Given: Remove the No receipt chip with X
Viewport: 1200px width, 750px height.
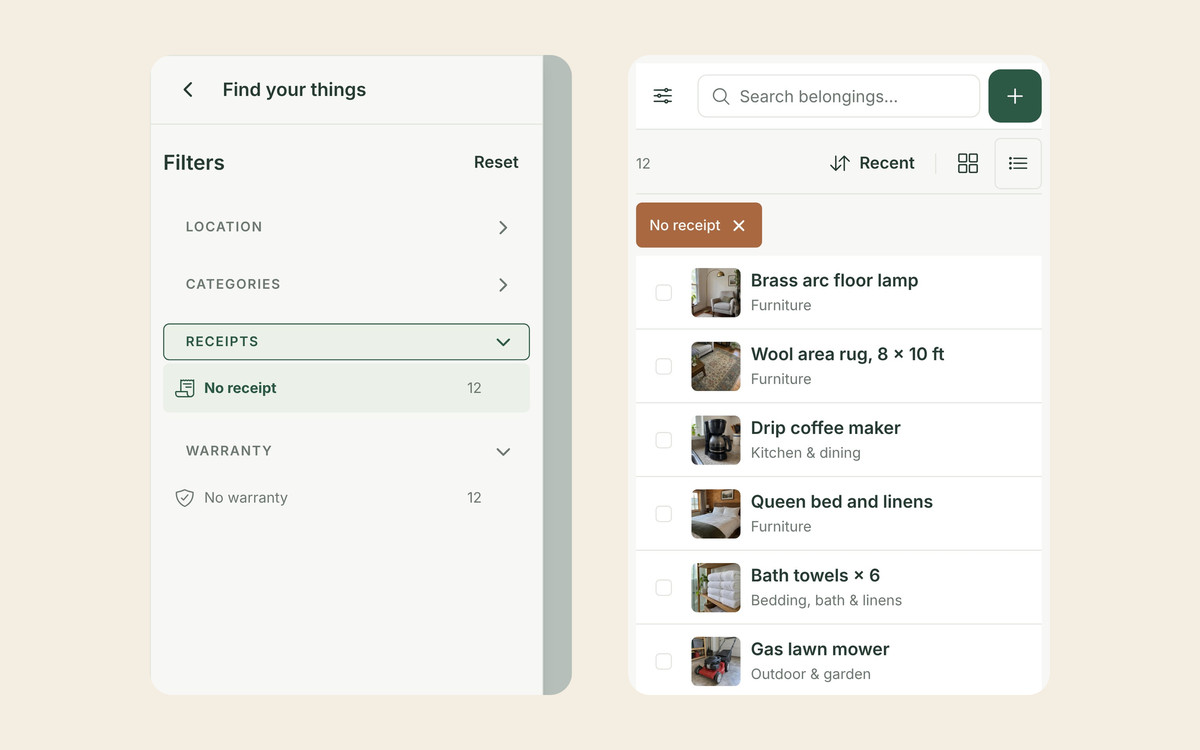Looking at the screenshot, I should pyautogui.click(x=739, y=226).
